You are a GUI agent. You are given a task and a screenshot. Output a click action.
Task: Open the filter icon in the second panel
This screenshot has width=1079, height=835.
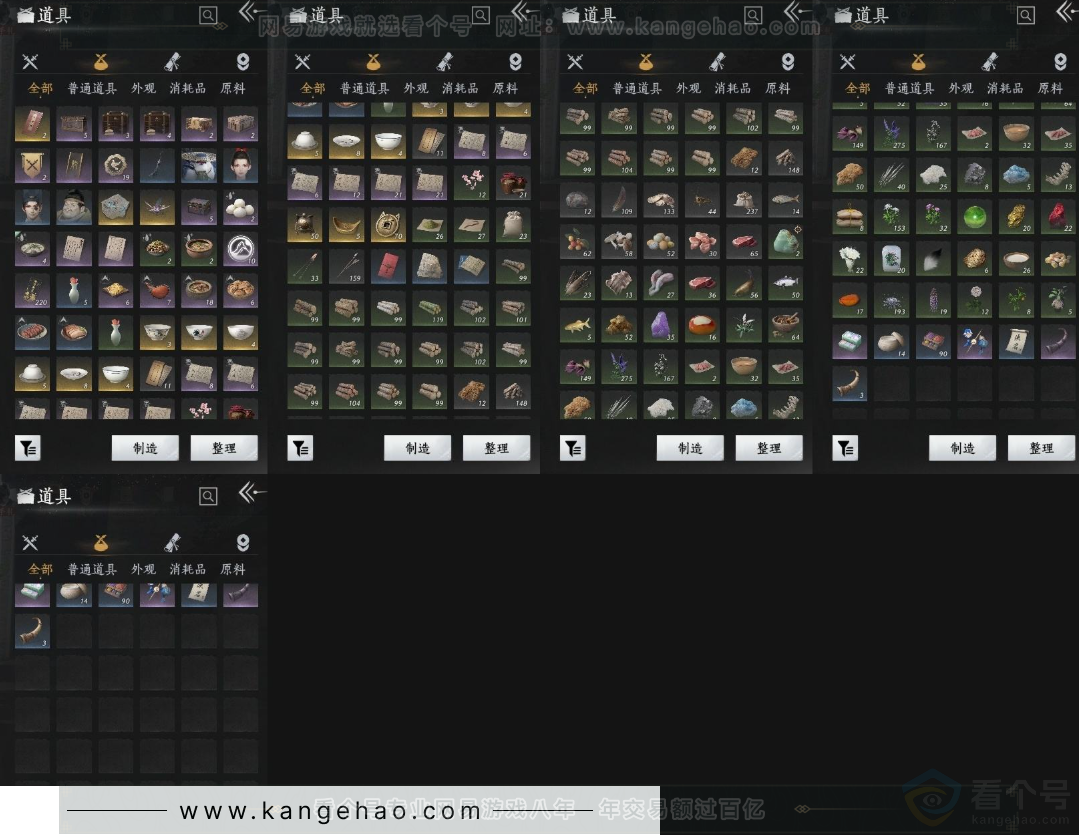click(x=300, y=448)
